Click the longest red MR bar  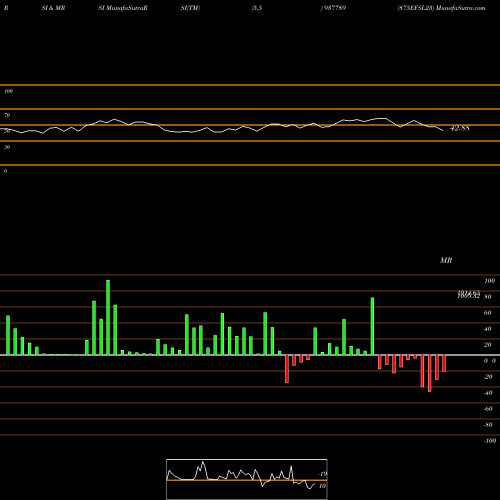pyautogui.click(x=430, y=373)
